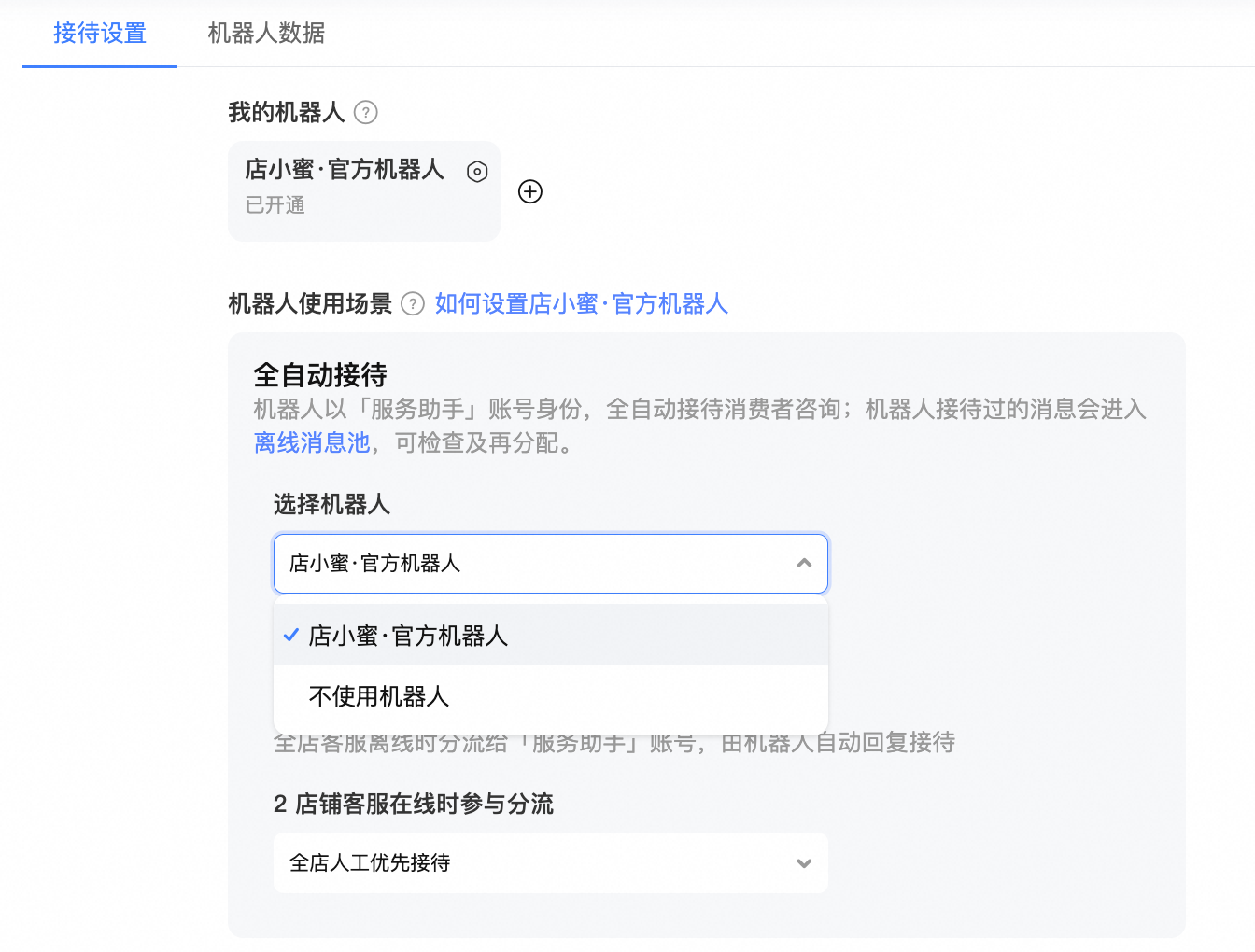
Task: Click the down chevron on 全店人工优先接待
Action: point(804,863)
